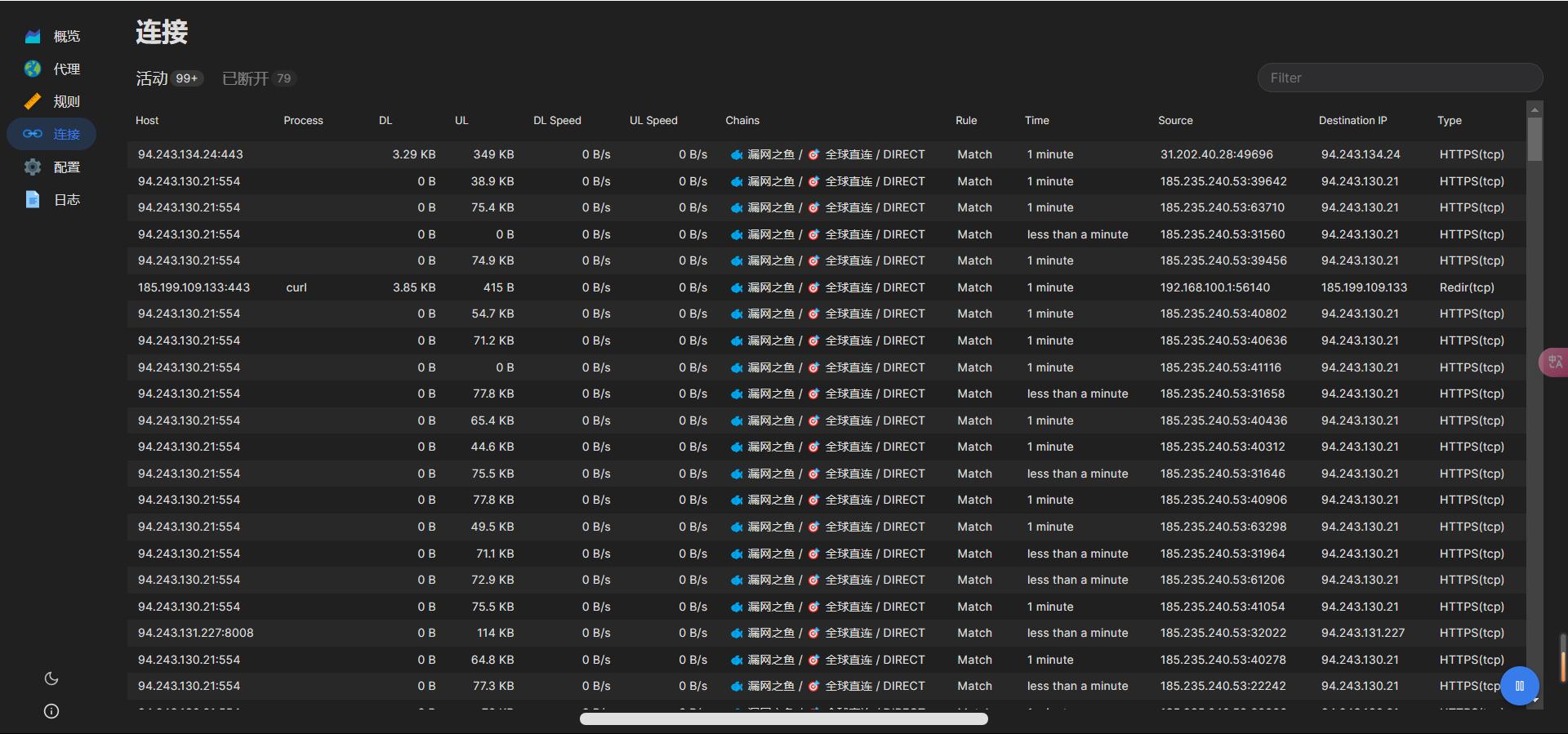Sort by the Destination IP column header

point(1352,120)
